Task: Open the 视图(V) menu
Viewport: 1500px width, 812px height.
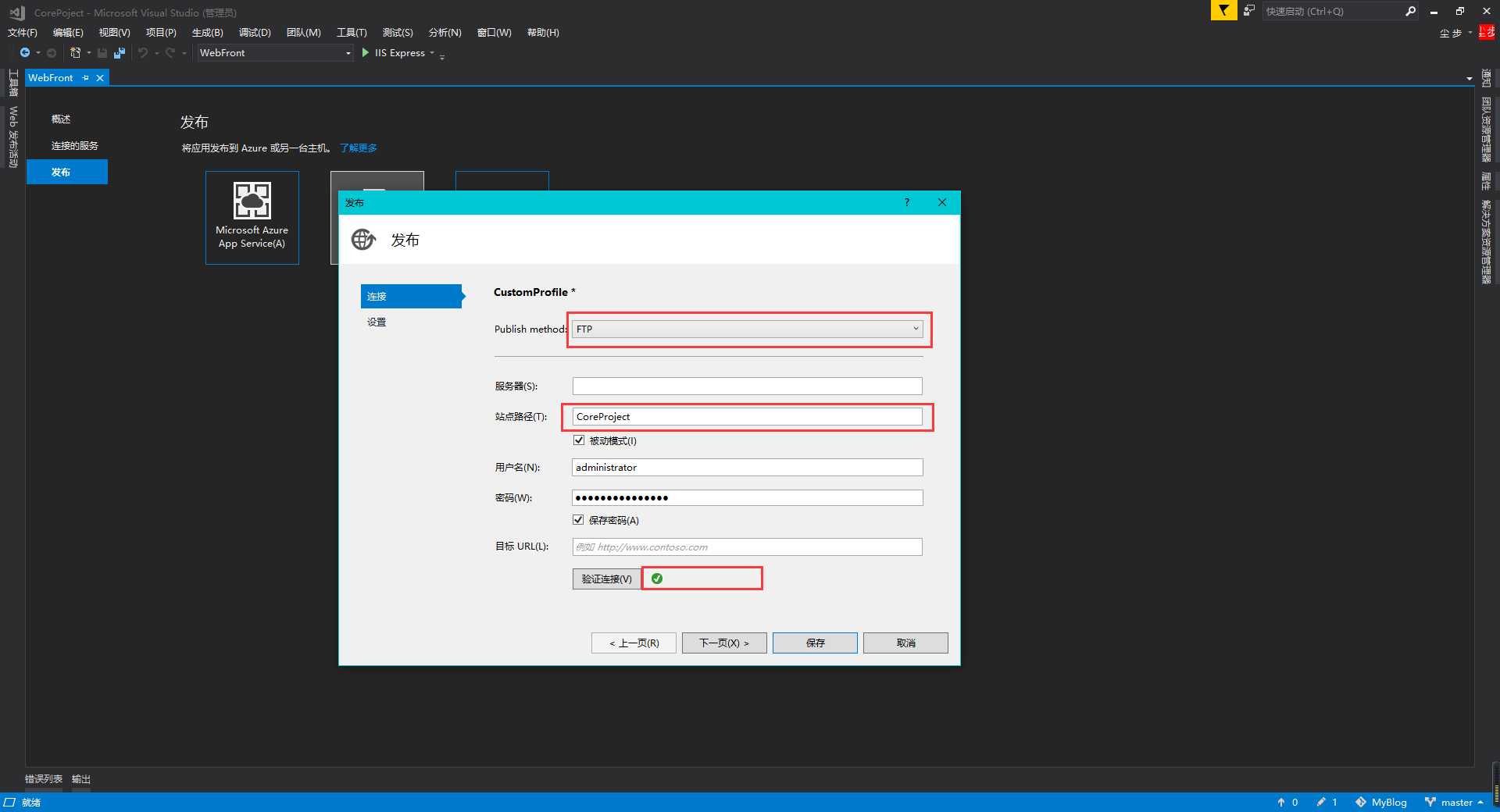Action: tap(114, 33)
